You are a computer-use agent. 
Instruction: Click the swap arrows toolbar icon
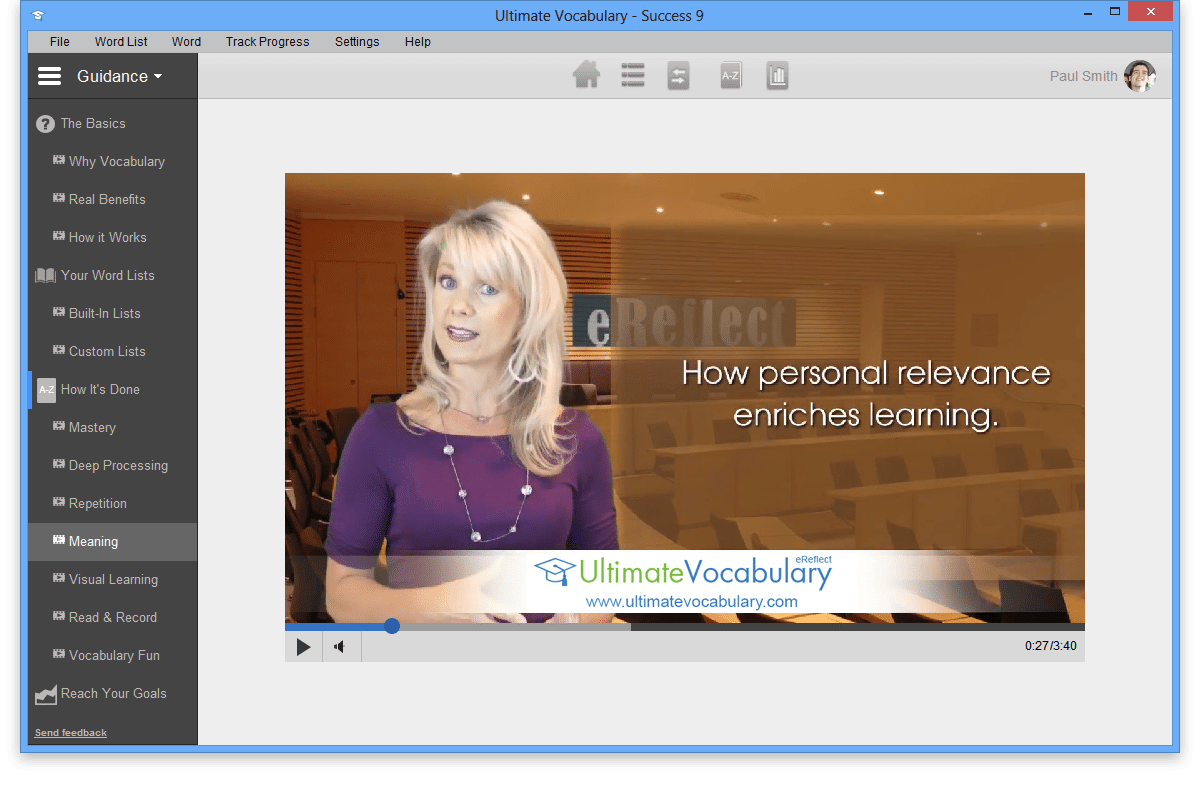679,77
